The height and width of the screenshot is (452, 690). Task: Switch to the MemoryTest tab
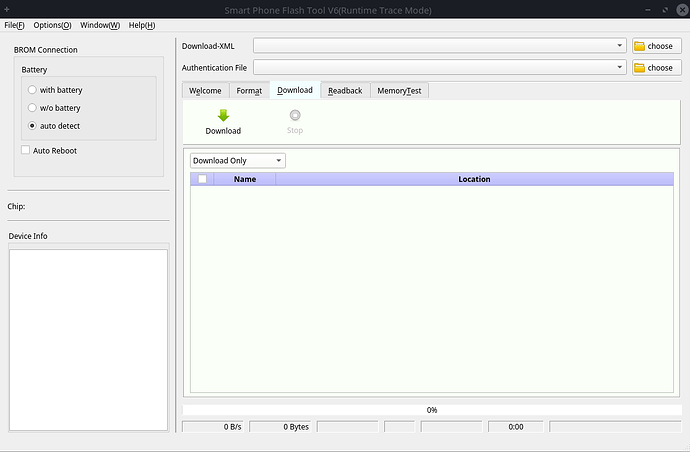click(399, 91)
